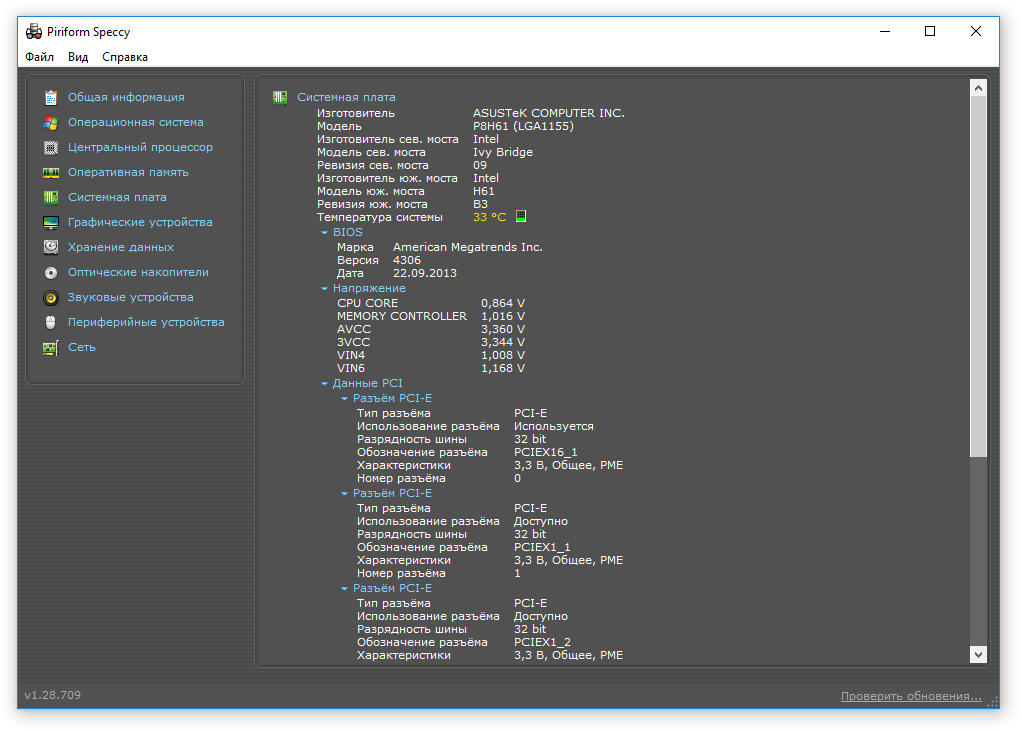Click the Центральный процессор chip icon
The image size is (1021, 731).
coord(51,148)
